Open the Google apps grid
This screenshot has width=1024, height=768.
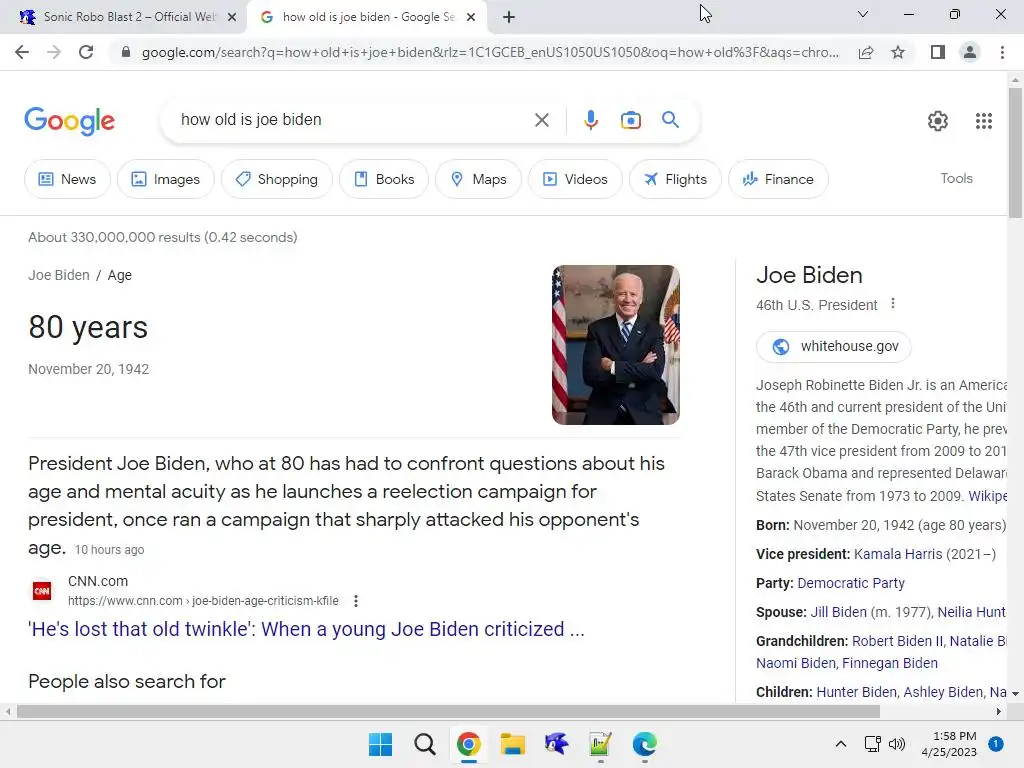tap(984, 121)
